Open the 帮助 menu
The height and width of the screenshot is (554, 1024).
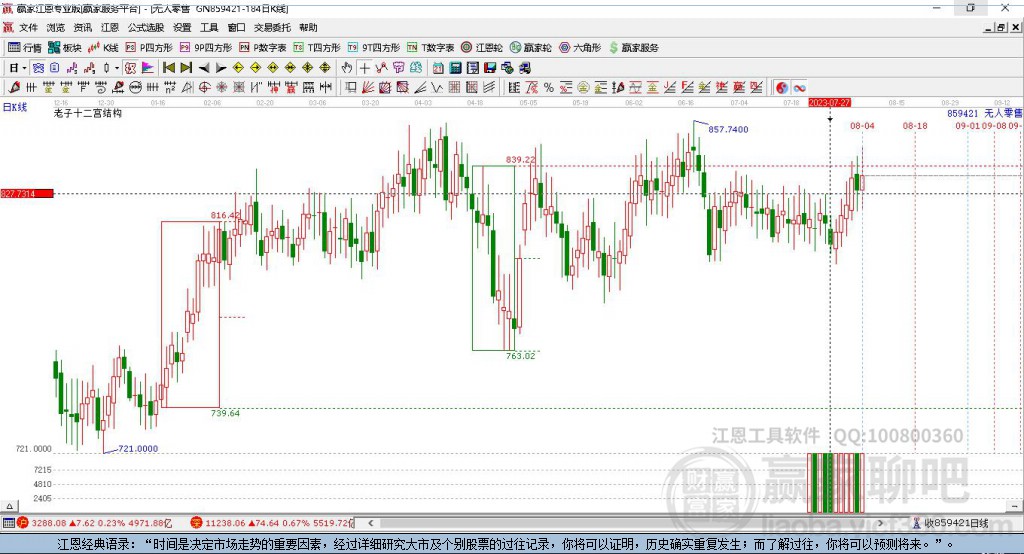point(308,27)
